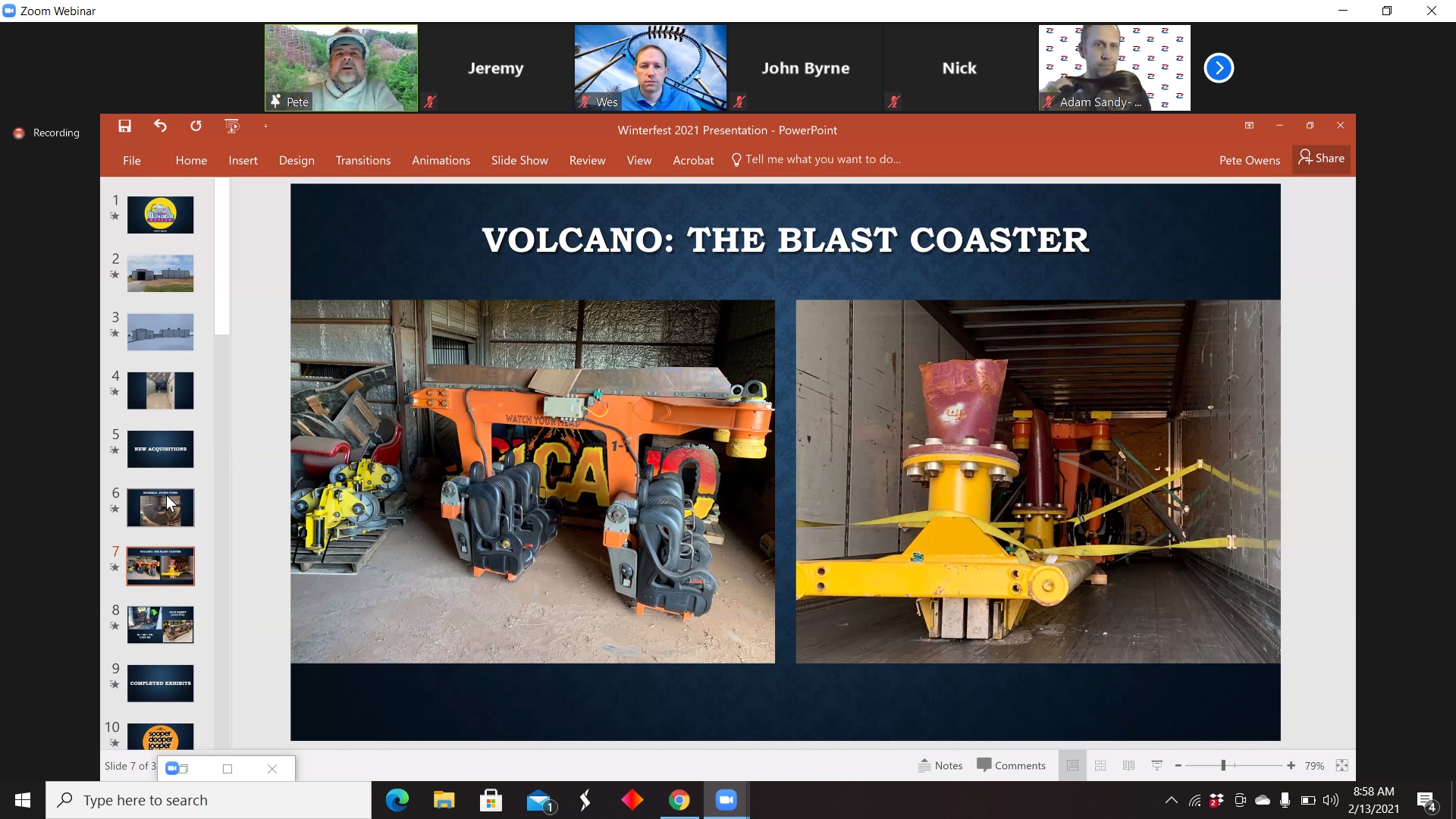Click the Save icon in PowerPoint

pos(125,127)
